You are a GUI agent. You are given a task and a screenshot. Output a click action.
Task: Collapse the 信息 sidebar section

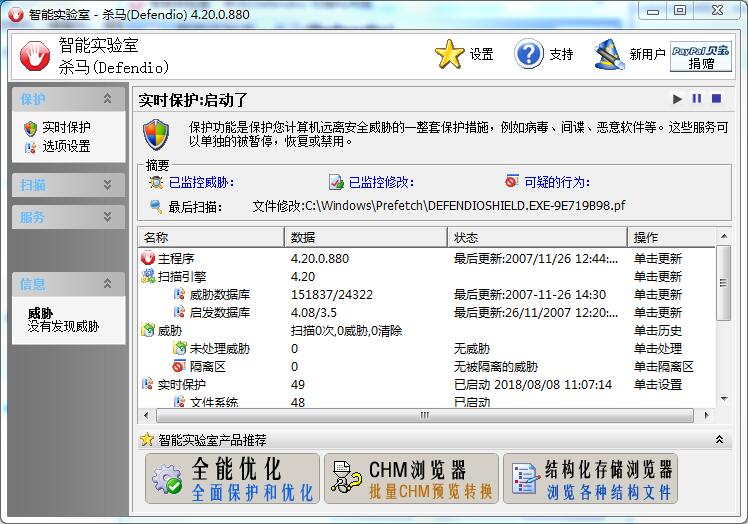[107, 284]
